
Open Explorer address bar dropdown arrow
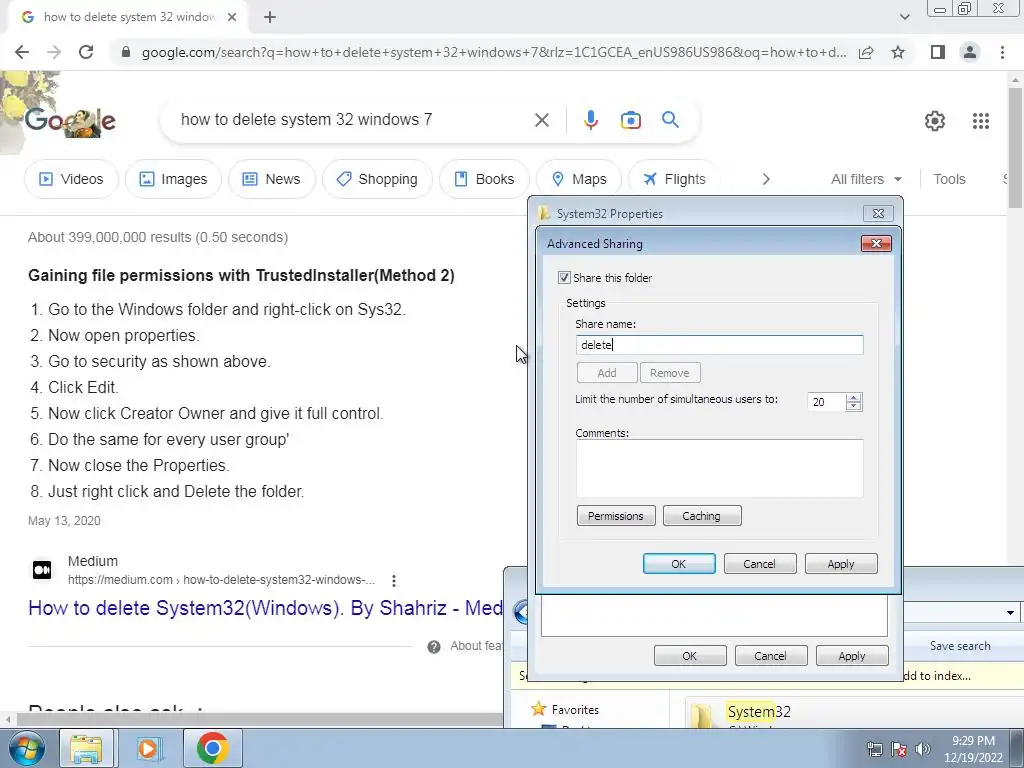pyautogui.click(x=1010, y=613)
